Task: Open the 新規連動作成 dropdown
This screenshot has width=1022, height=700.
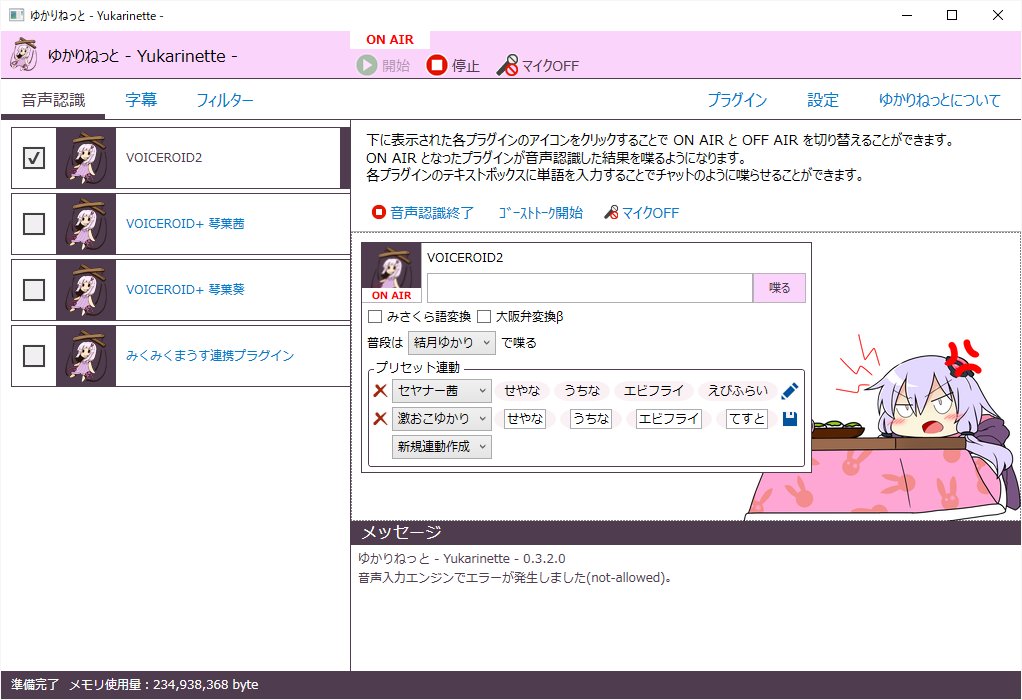Action: 441,446
